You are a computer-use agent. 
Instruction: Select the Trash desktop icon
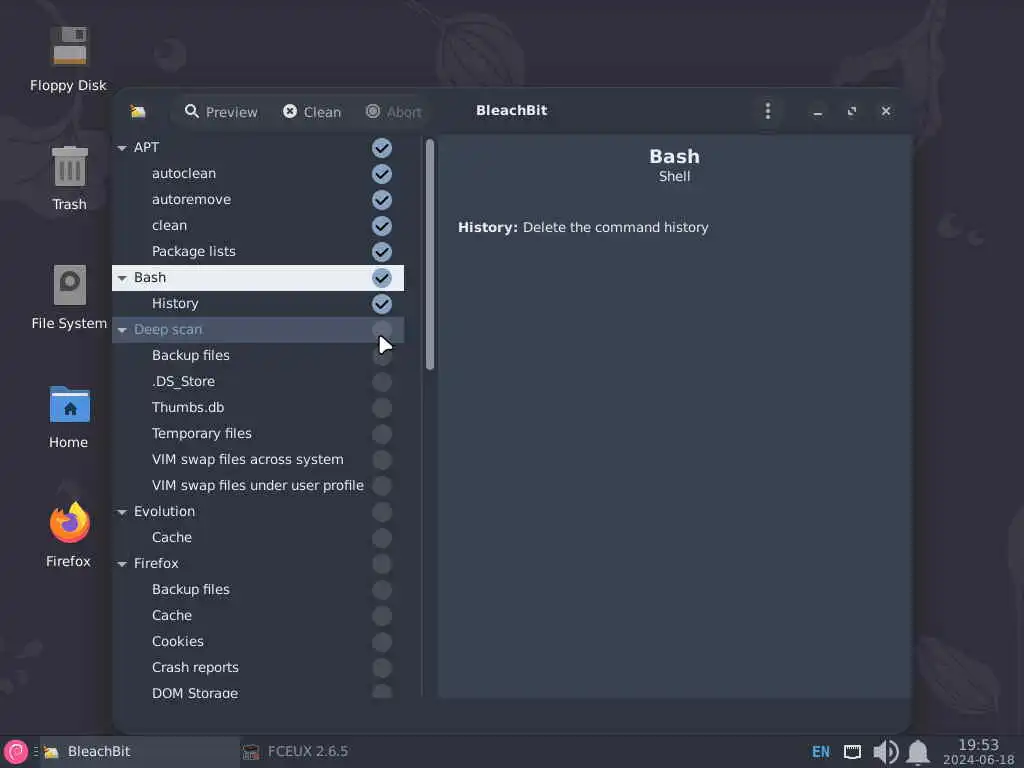click(x=69, y=178)
